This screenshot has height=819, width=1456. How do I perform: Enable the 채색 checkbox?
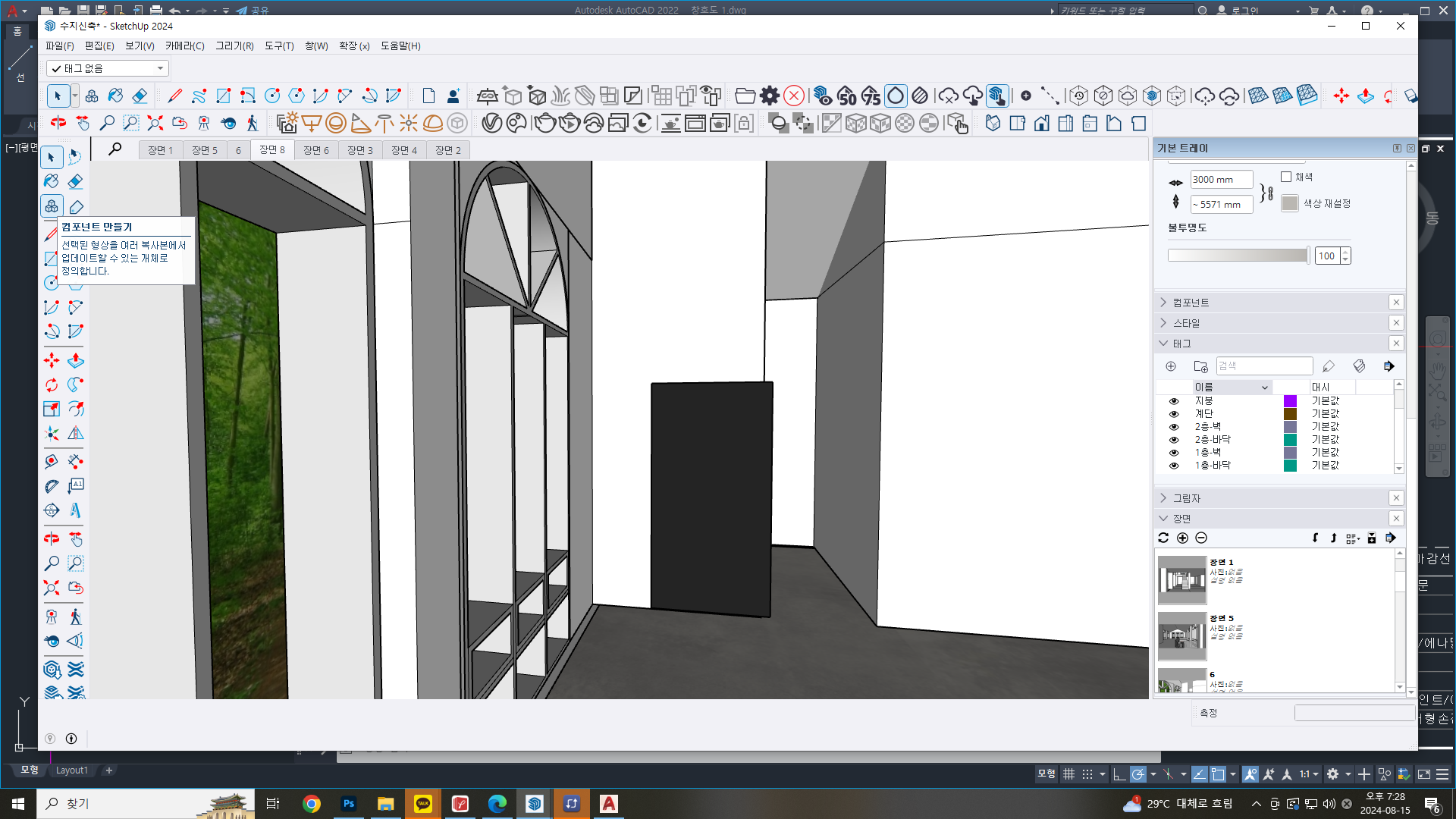[1286, 177]
